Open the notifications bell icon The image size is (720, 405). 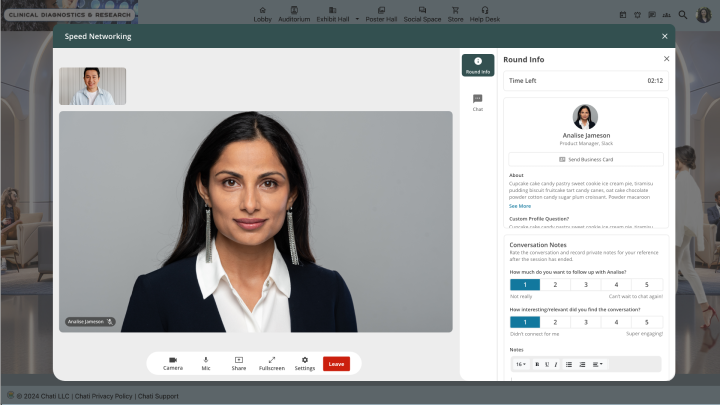[x=637, y=15]
